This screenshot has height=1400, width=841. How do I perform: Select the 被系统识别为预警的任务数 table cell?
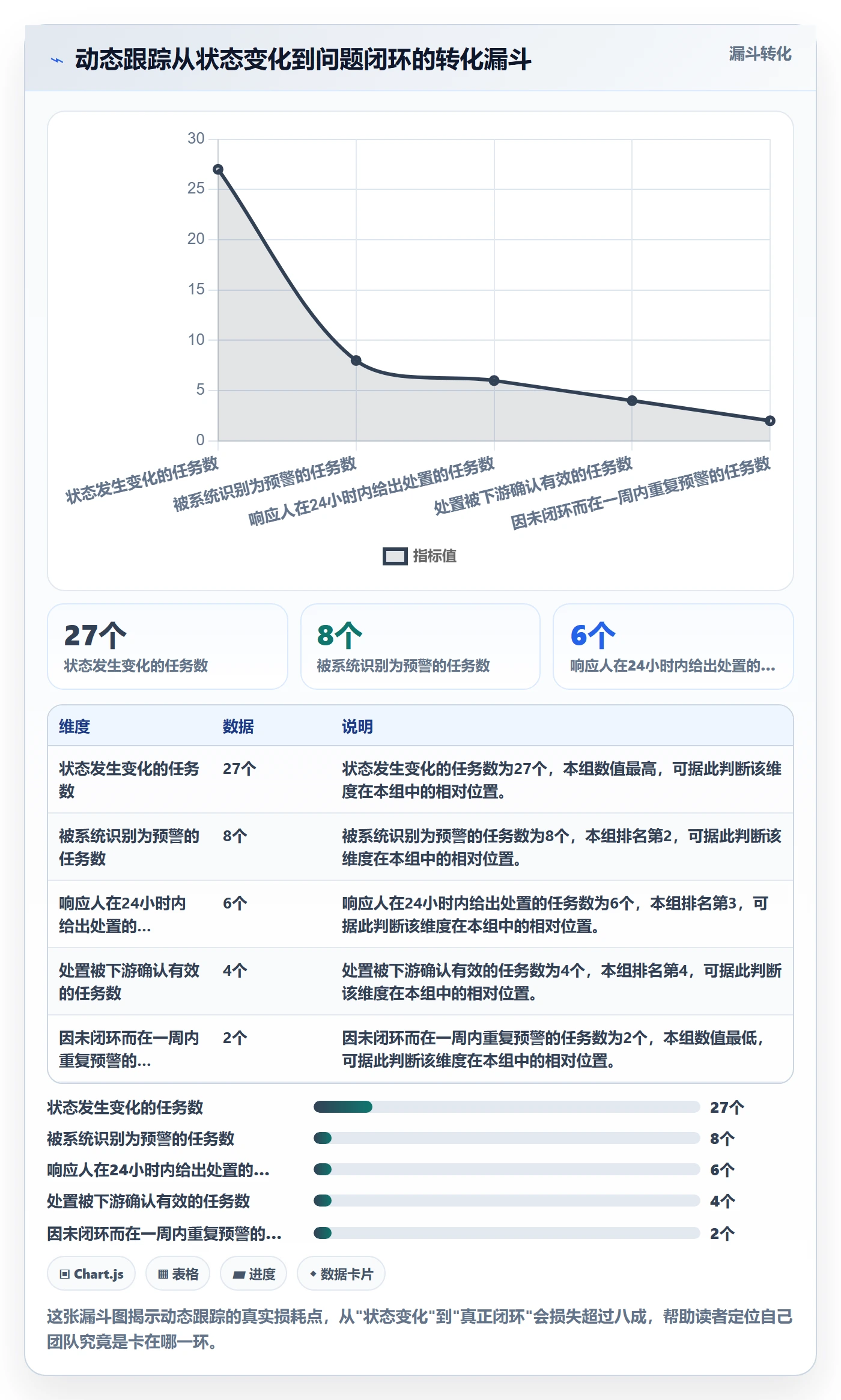pyautogui.click(x=129, y=847)
